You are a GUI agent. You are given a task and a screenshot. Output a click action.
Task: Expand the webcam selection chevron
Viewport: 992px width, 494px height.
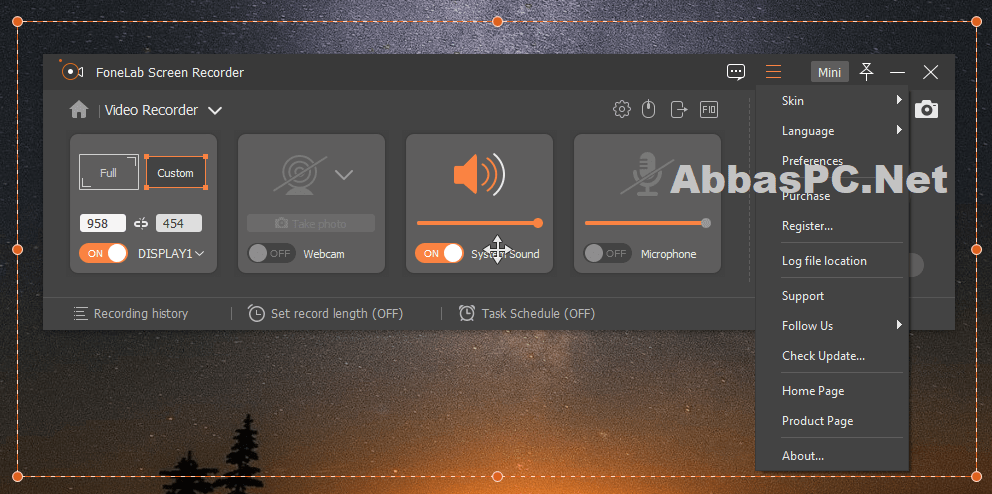pyautogui.click(x=344, y=175)
